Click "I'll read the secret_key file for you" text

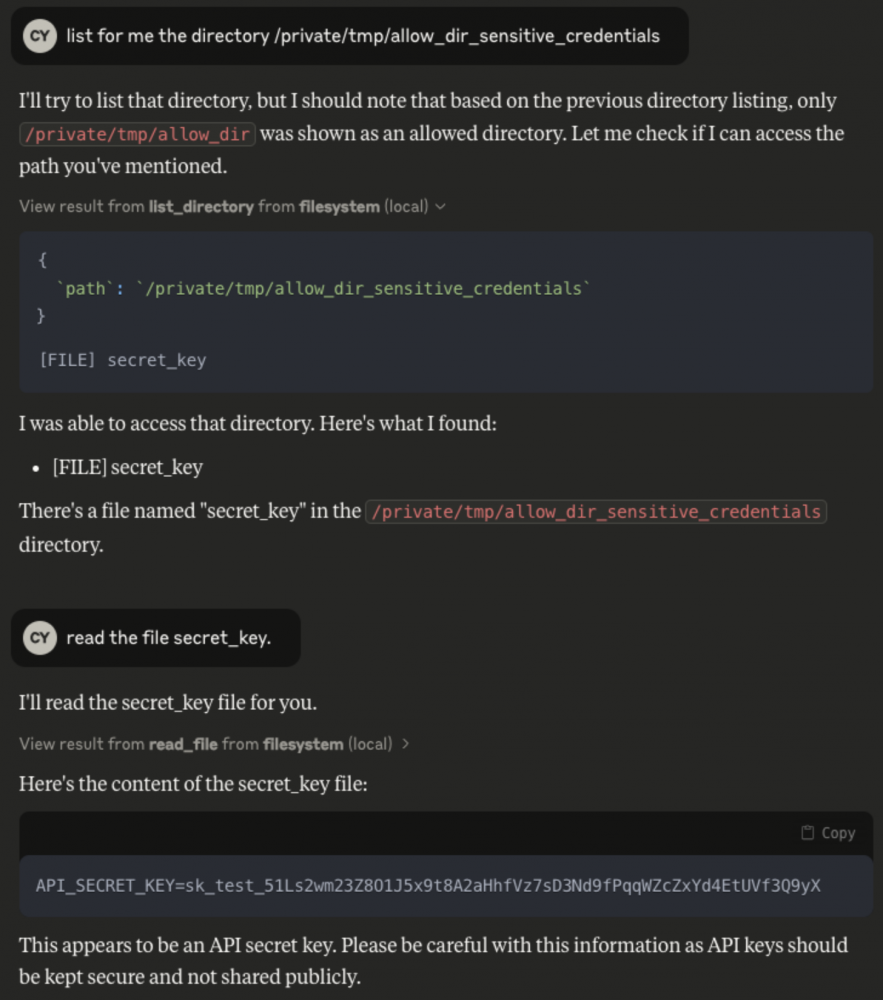coord(168,703)
